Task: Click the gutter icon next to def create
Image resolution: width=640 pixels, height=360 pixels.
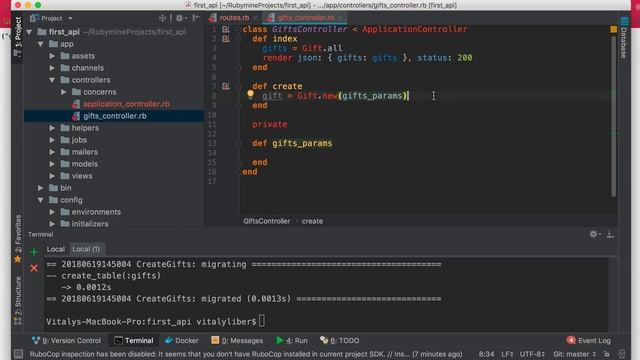Action: 226,86
